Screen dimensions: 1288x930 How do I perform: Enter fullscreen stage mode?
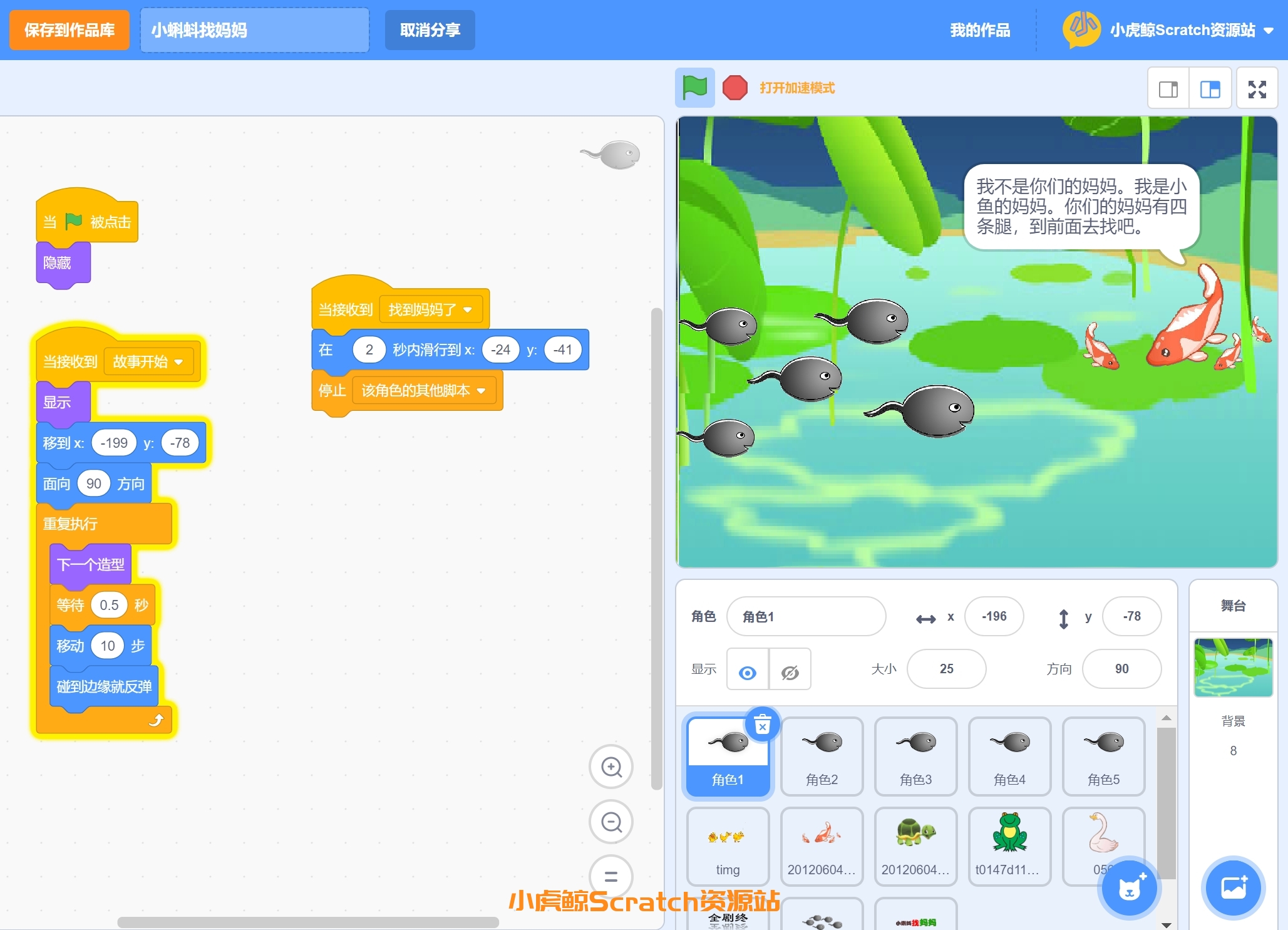(1257, 89)
